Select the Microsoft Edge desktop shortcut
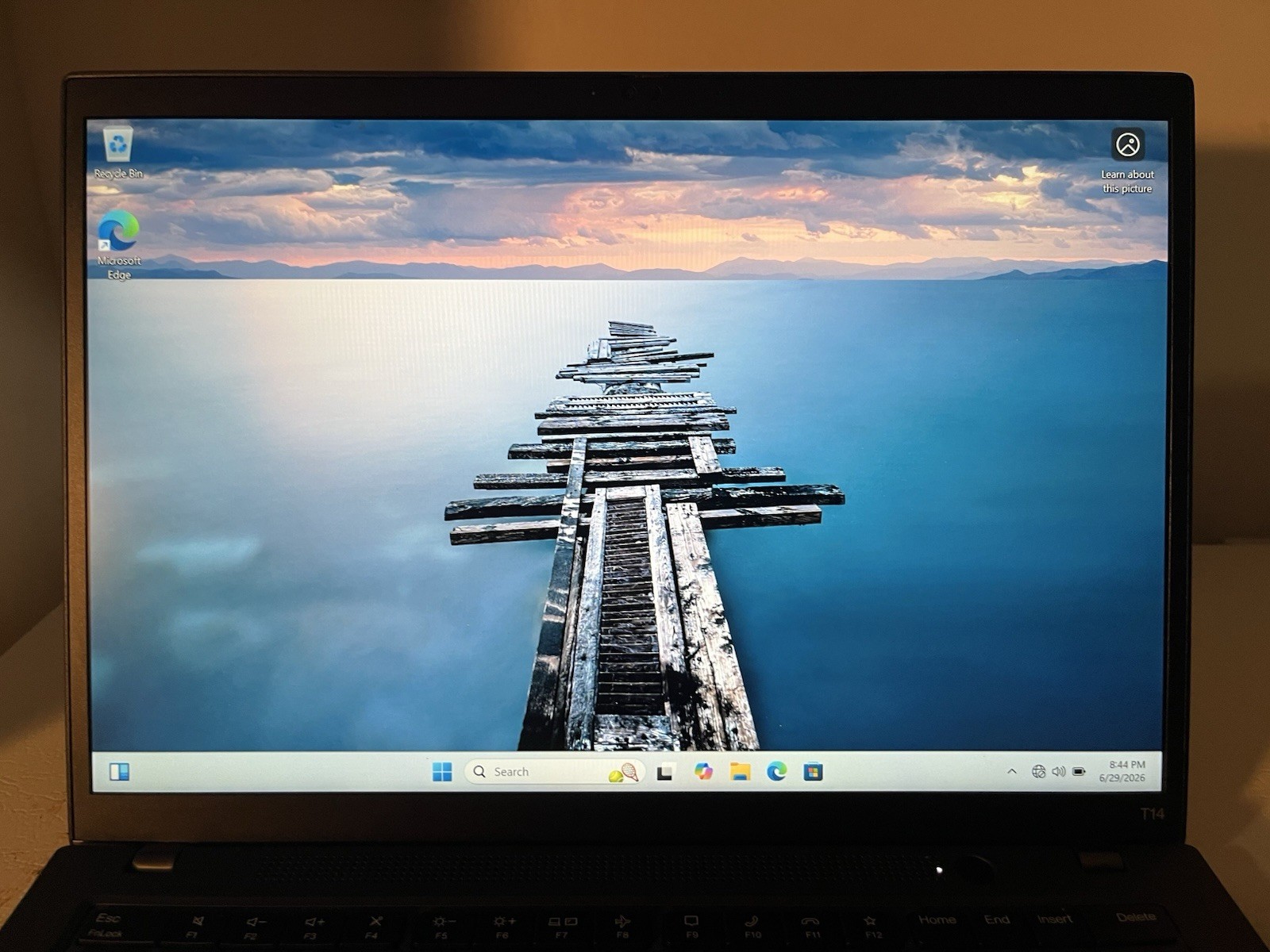The image size is (1270, 952). 119,244
